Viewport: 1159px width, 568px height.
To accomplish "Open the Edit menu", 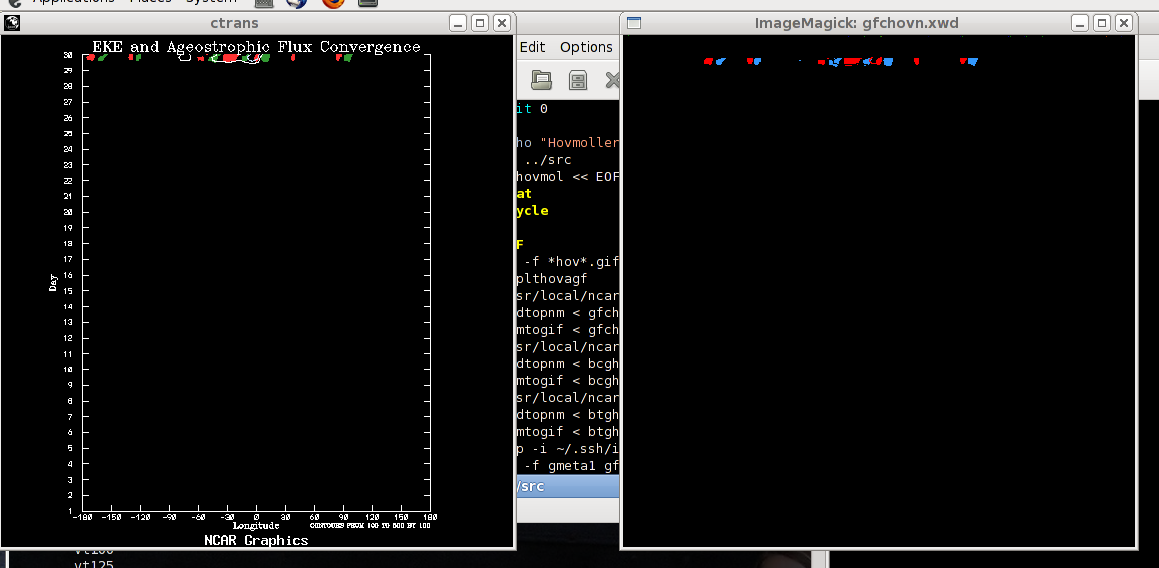I will [532, 47].
